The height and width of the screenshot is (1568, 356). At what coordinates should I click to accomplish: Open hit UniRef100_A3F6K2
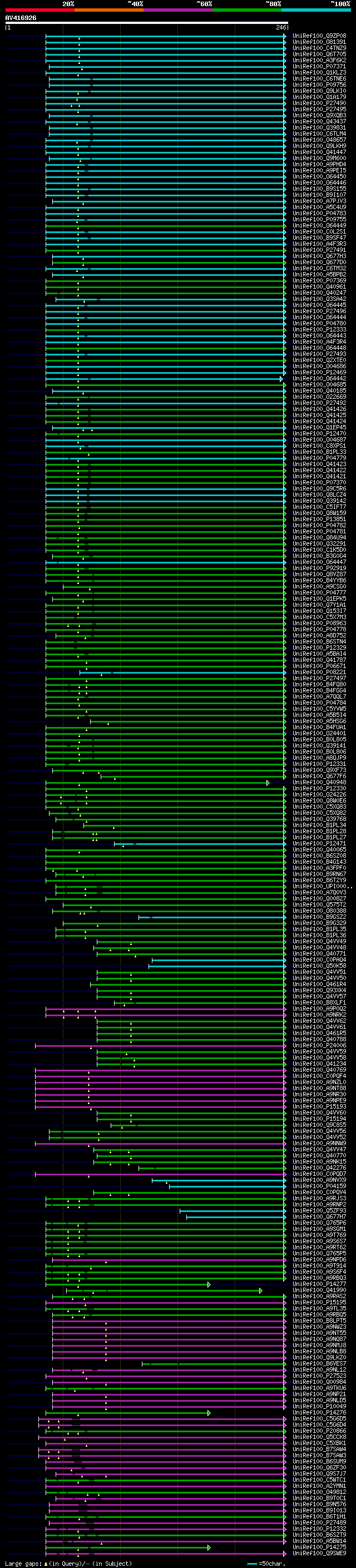click(319, 60)
